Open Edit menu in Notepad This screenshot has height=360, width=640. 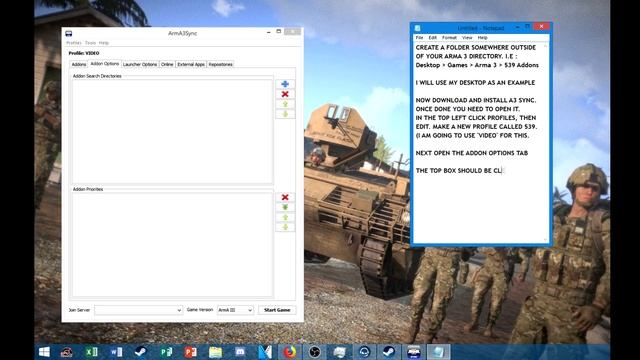433,38
